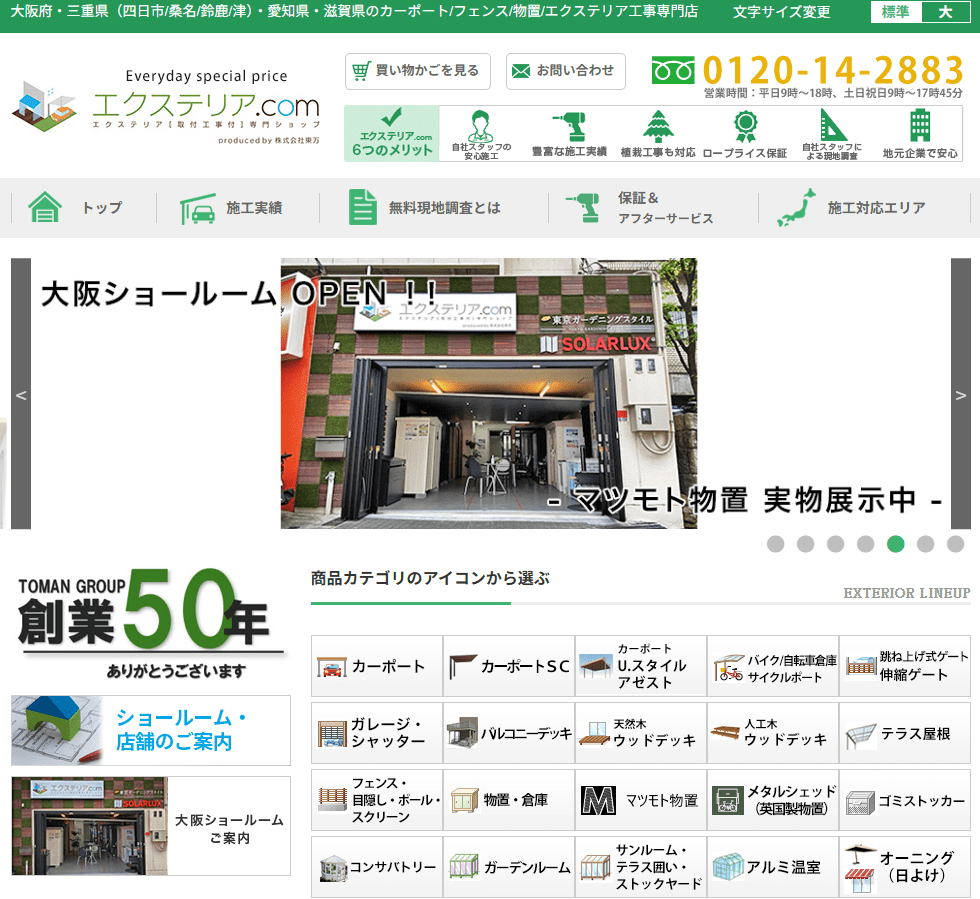Open the カーポート category
The height and width of the screenshot is (899, 980).
pyautogui.click(x=377, y=666)
